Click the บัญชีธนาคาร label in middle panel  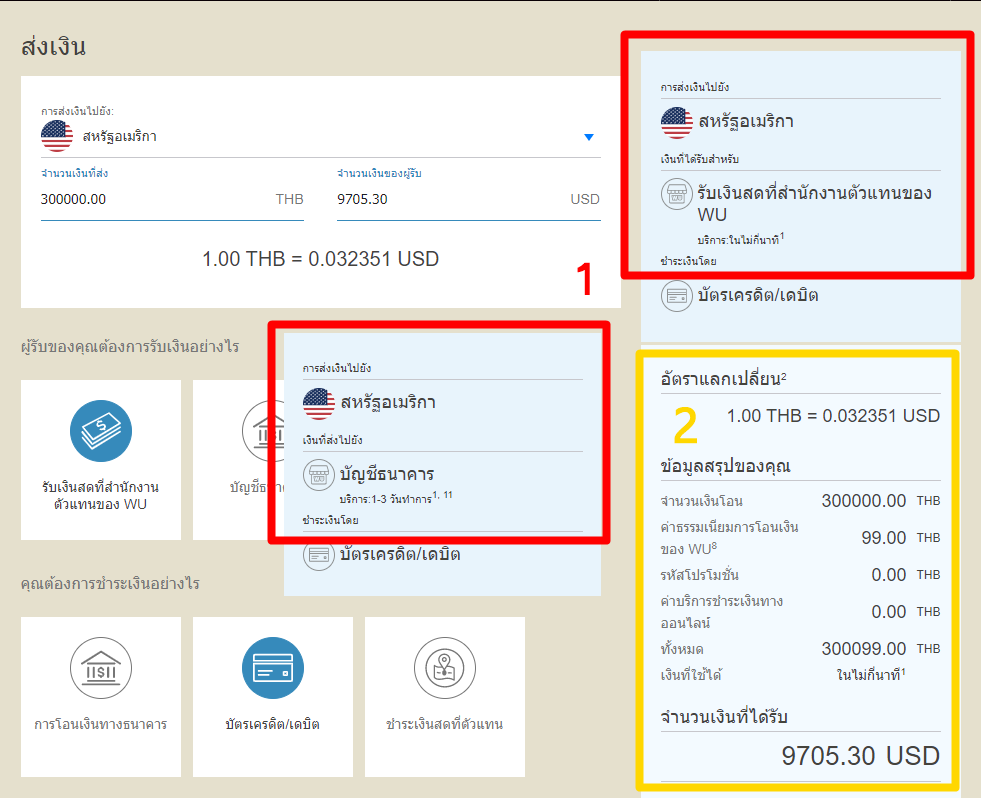click(387, 474)
